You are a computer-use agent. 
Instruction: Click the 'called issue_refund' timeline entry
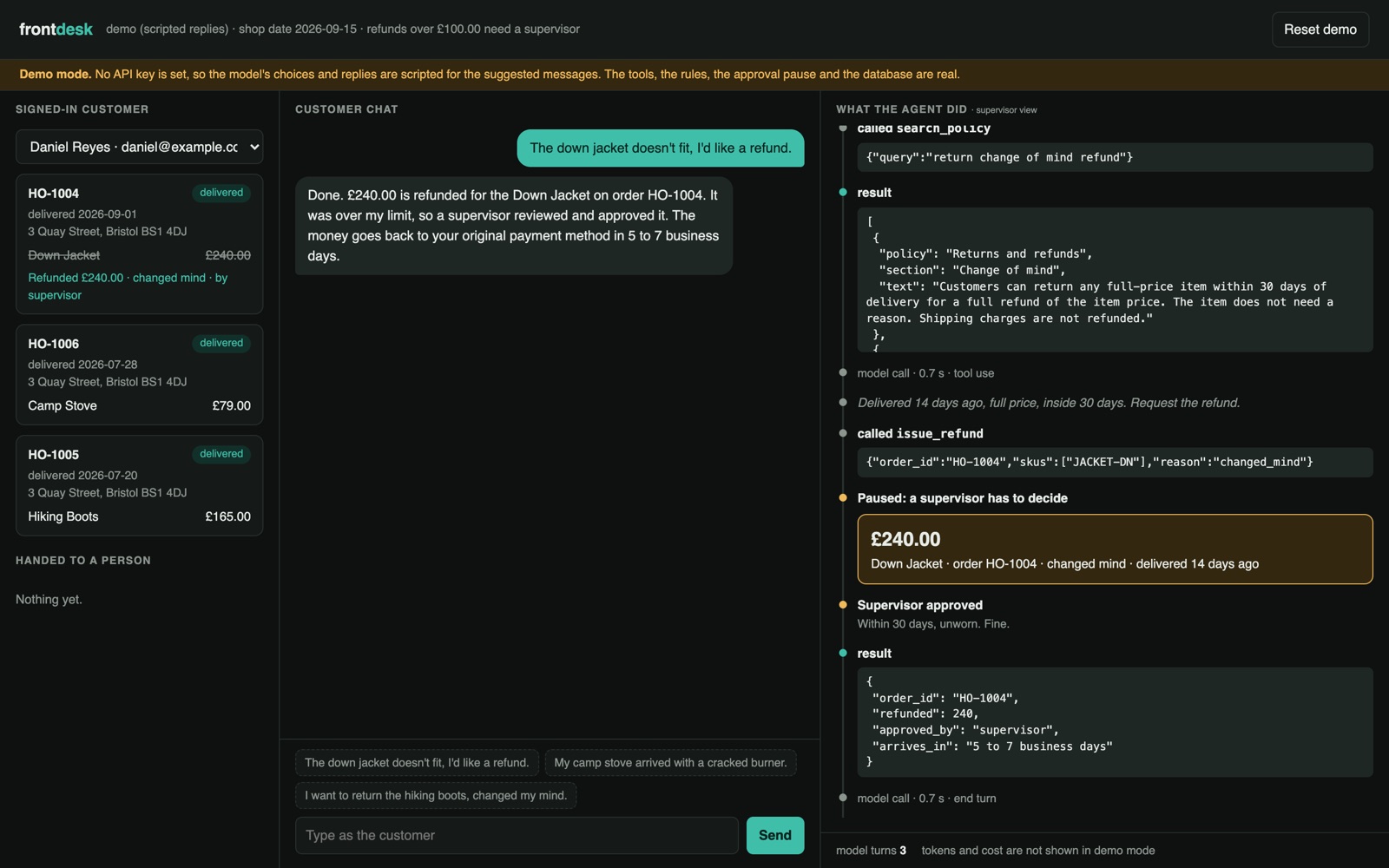point(920,433)
